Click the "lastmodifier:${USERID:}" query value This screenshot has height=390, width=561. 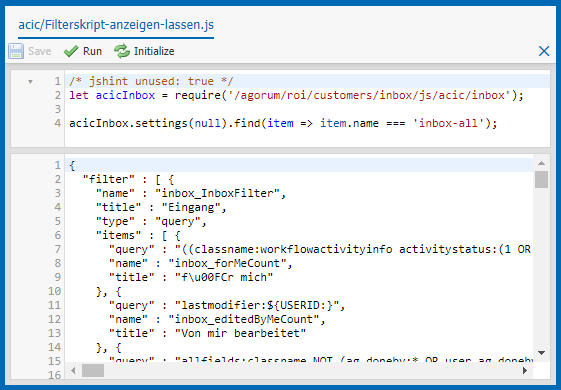pos(257,305)
